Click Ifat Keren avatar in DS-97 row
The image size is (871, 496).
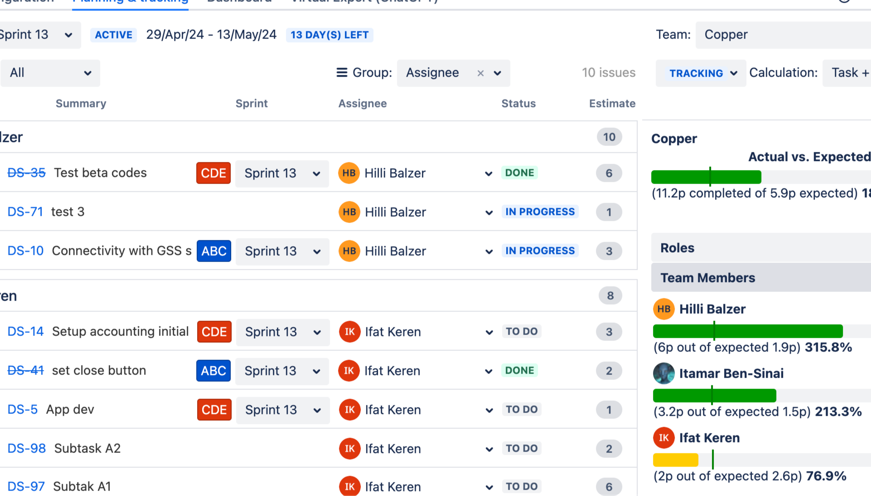(x=349, y=486)
